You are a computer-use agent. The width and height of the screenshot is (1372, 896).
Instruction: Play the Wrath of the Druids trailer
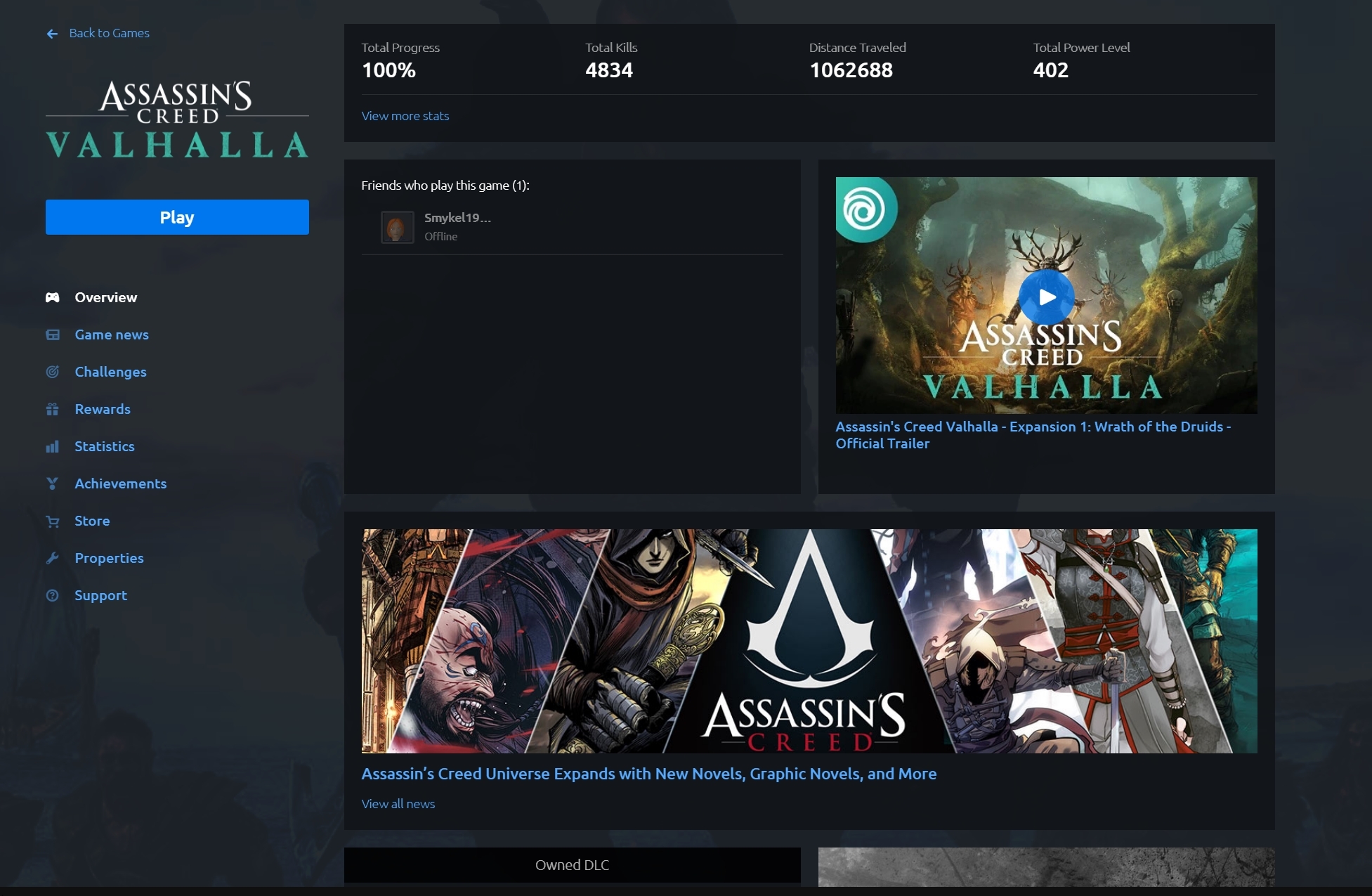coord(1046,297)
